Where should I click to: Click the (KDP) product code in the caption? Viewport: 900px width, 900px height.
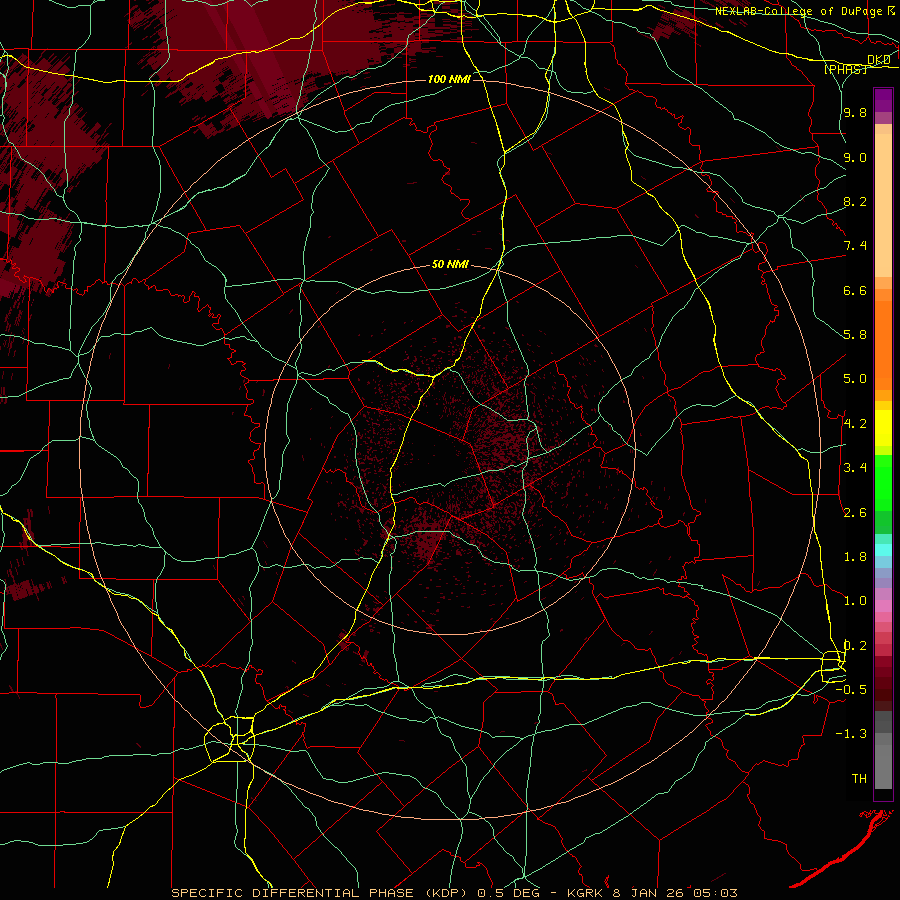click(x=444, y=893)
